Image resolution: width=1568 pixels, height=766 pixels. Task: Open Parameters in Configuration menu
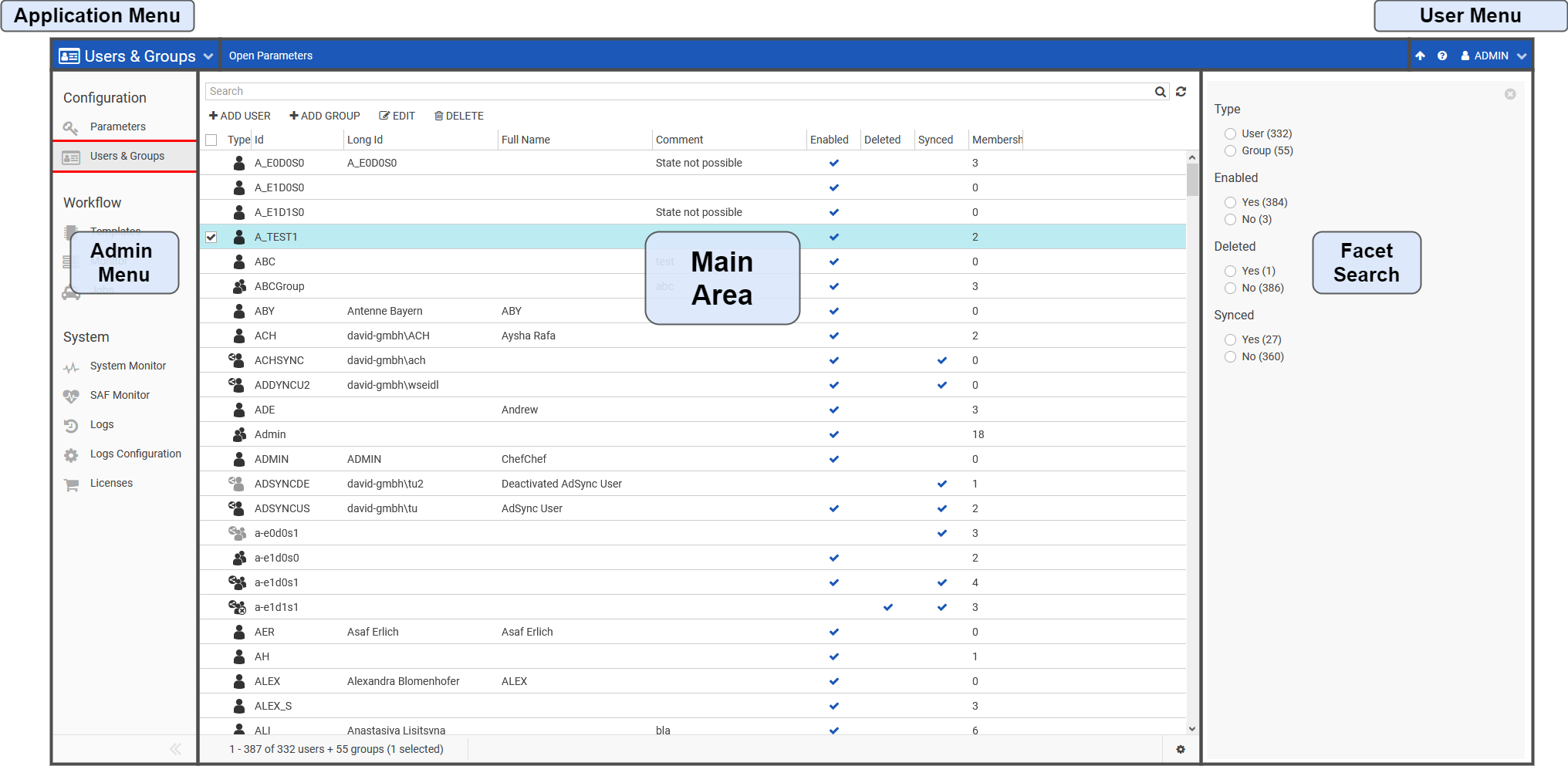coord(117,127)
